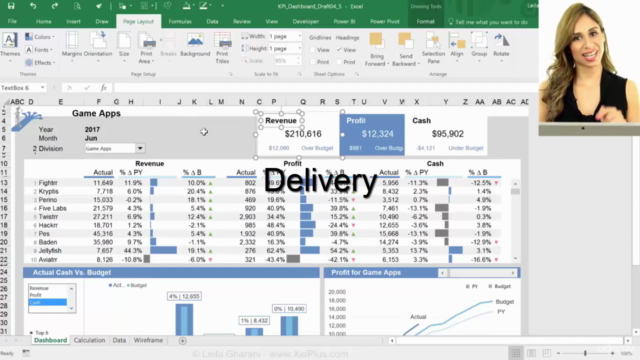The image size is (640, 360).
Task: Add a new sheet with plus icon
Action: [x=182, y=341]
